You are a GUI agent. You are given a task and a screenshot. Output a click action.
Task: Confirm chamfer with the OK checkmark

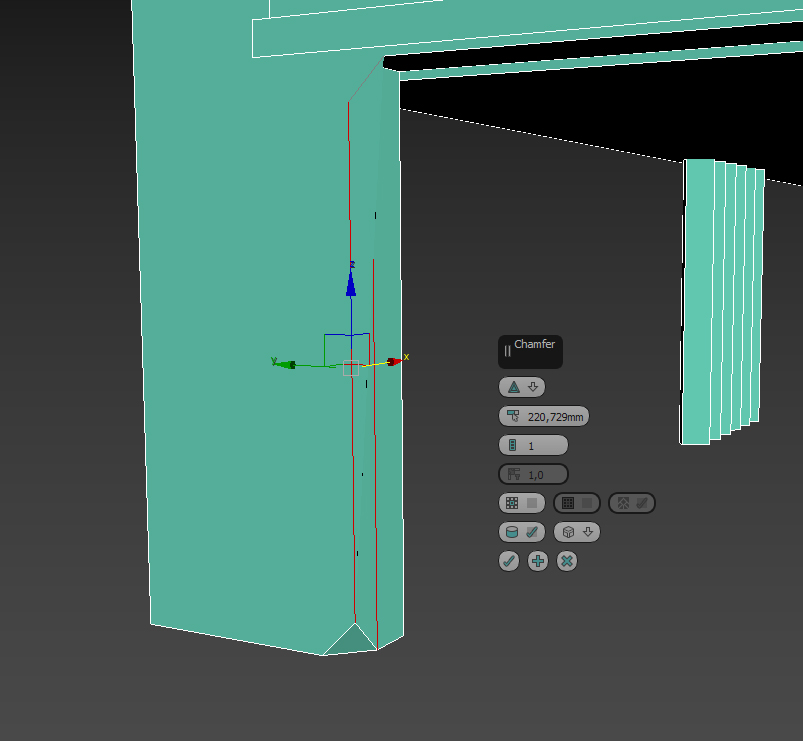[x=509, y=561]
